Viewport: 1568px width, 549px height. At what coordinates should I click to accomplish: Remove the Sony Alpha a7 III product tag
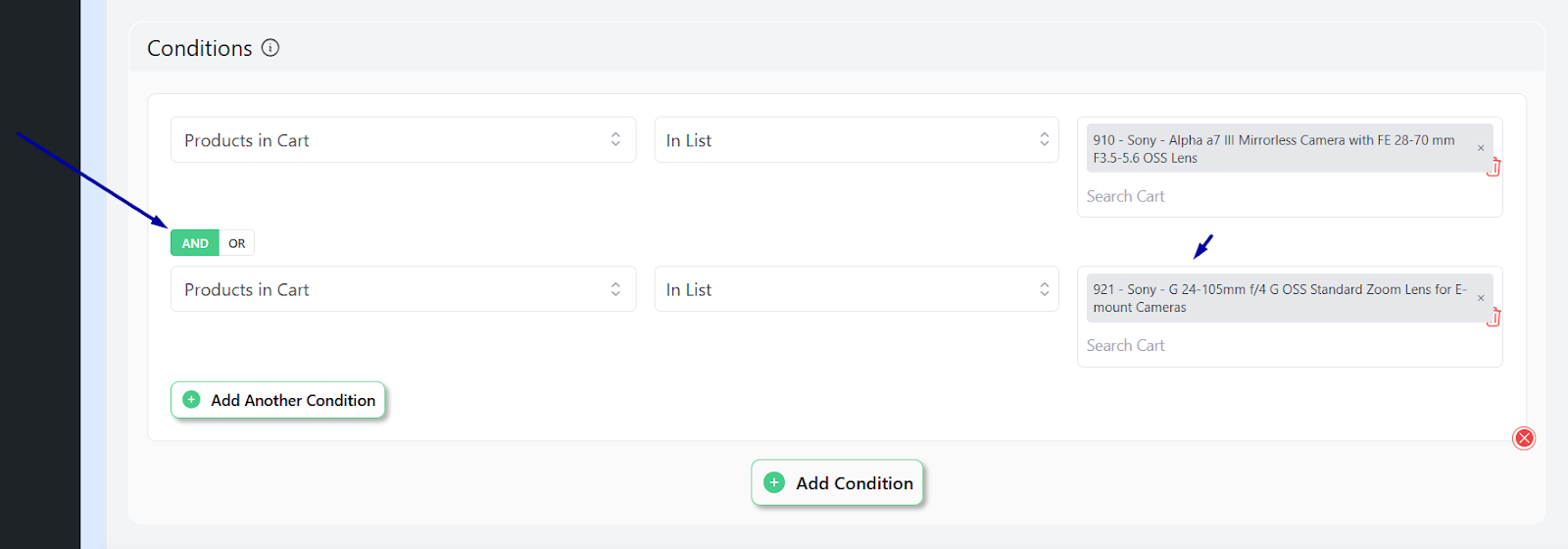pos(1481,148)
